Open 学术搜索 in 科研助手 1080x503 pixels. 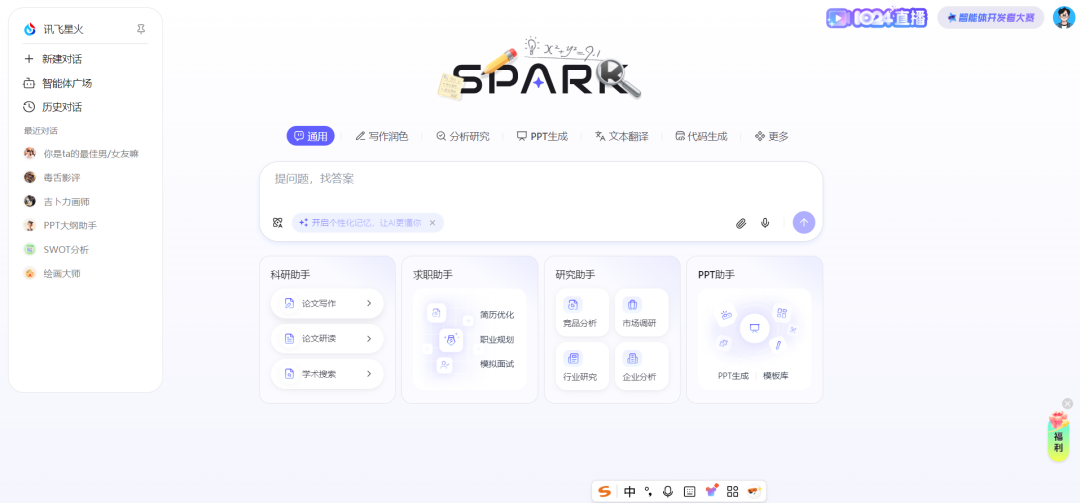point(327,374)
